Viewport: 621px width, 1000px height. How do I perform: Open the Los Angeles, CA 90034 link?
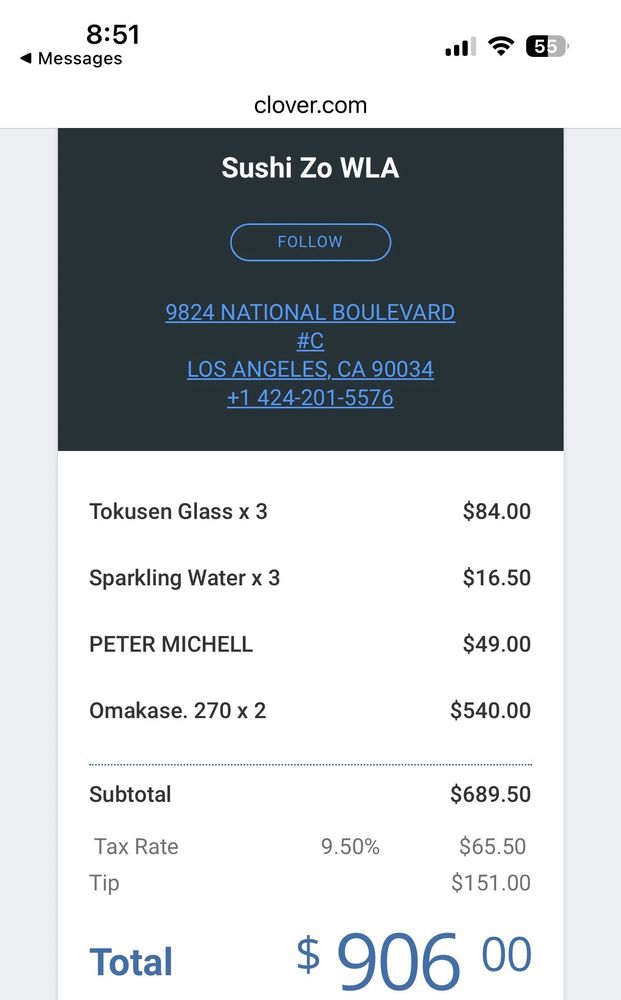click(310, 369)
